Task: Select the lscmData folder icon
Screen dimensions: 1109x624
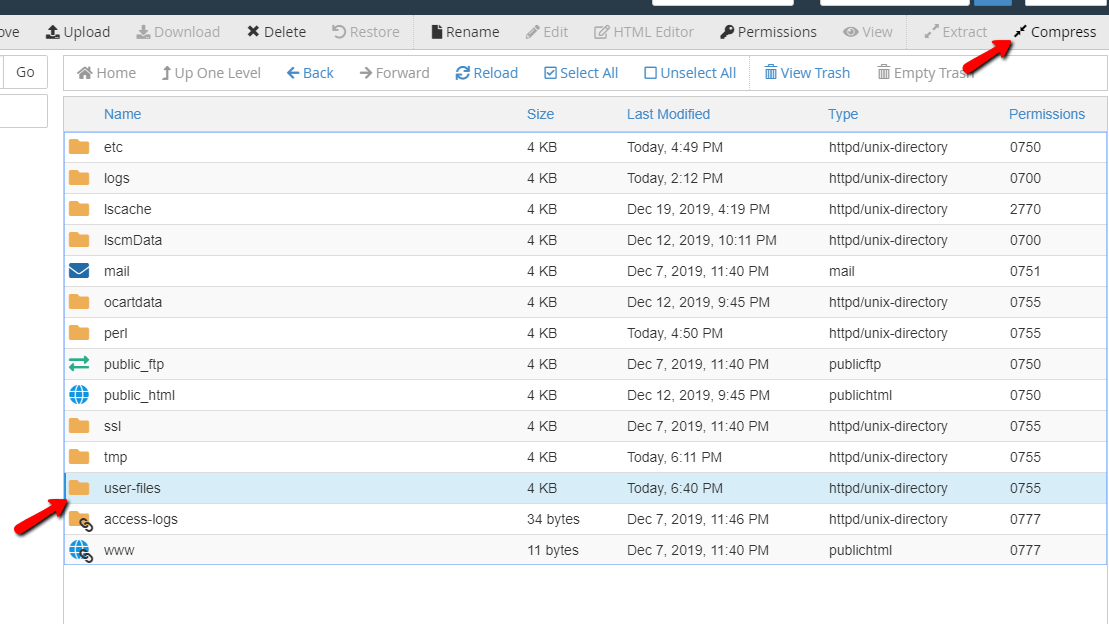Action: (79, 240)
